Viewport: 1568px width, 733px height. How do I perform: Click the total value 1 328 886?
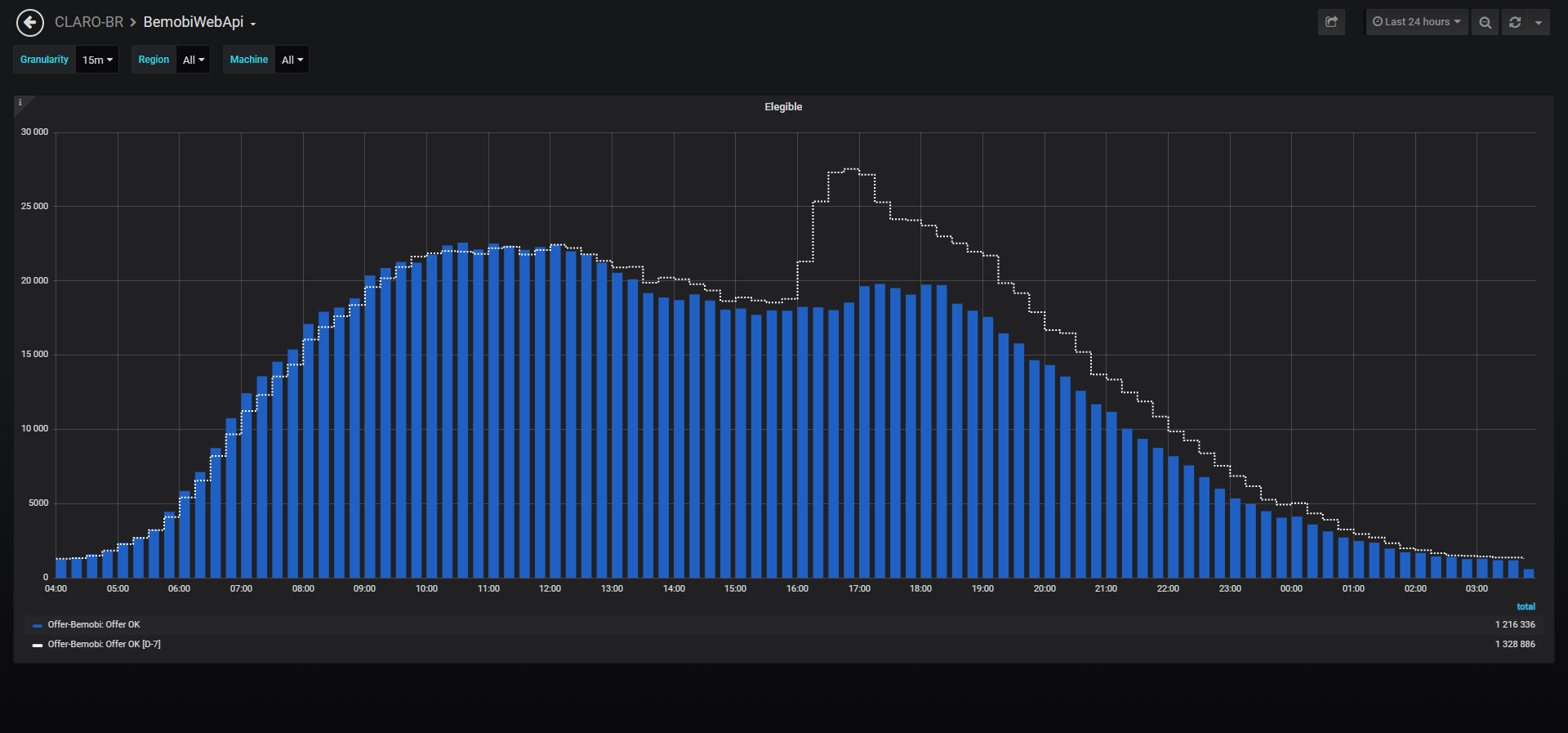[x=1515, y=644]
